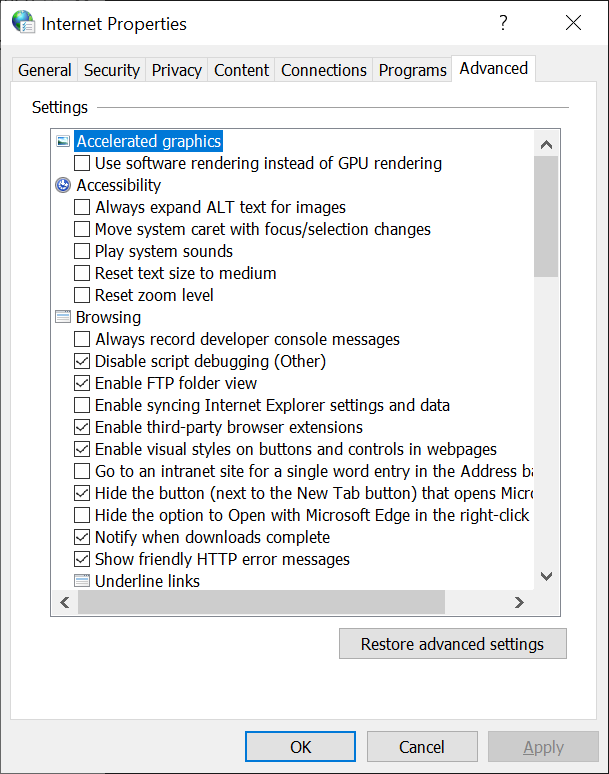Enable Play system sounds checkbox
The width and height of the screenshot is (609, 774).
tap(82, 251)
